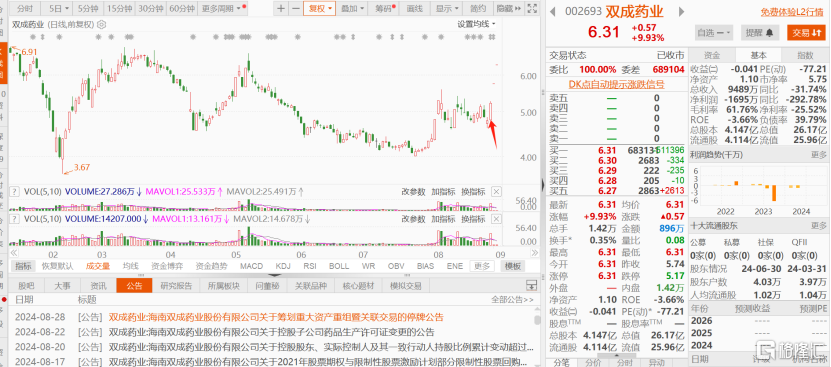Zoom in chart with plus icon

click(281, 8)
